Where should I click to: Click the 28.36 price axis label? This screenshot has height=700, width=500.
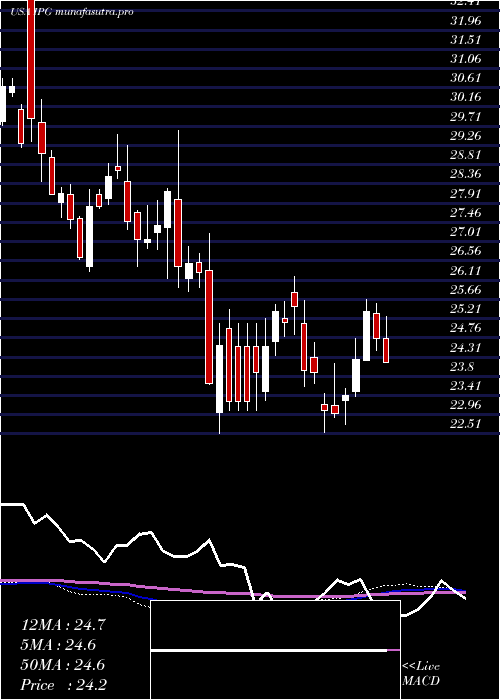click(x=466, y=174)
